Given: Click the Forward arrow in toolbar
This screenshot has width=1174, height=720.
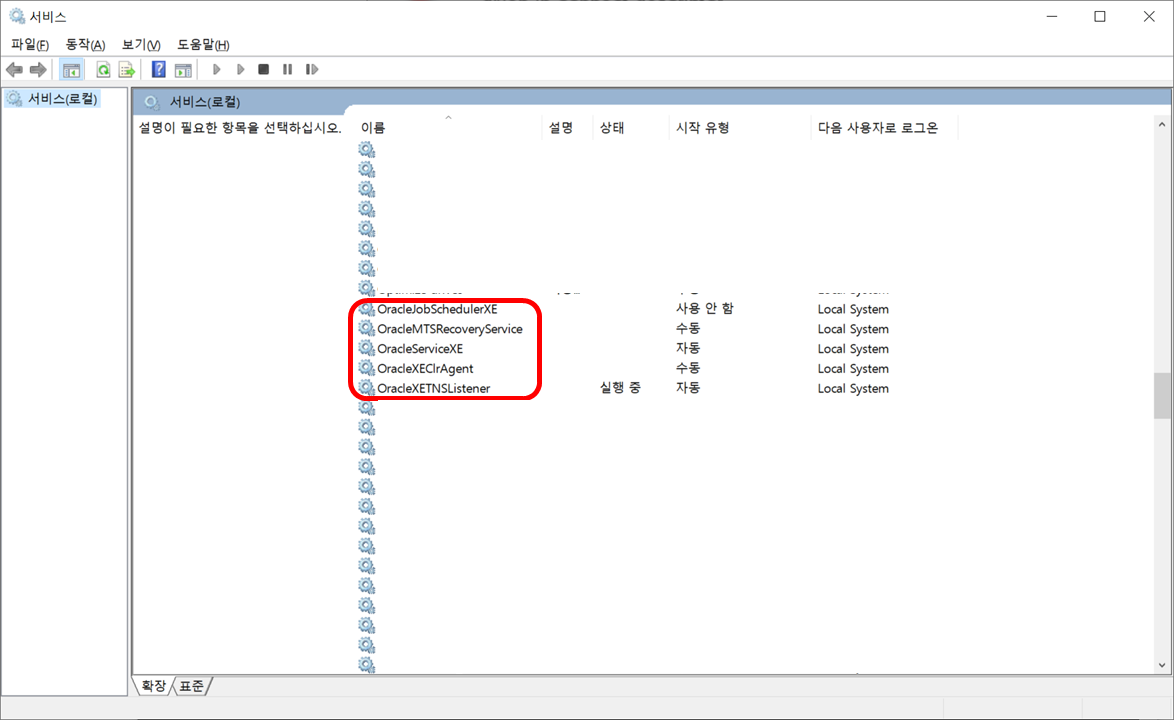Looking at the screenshot, I should (x=37, y=70).
